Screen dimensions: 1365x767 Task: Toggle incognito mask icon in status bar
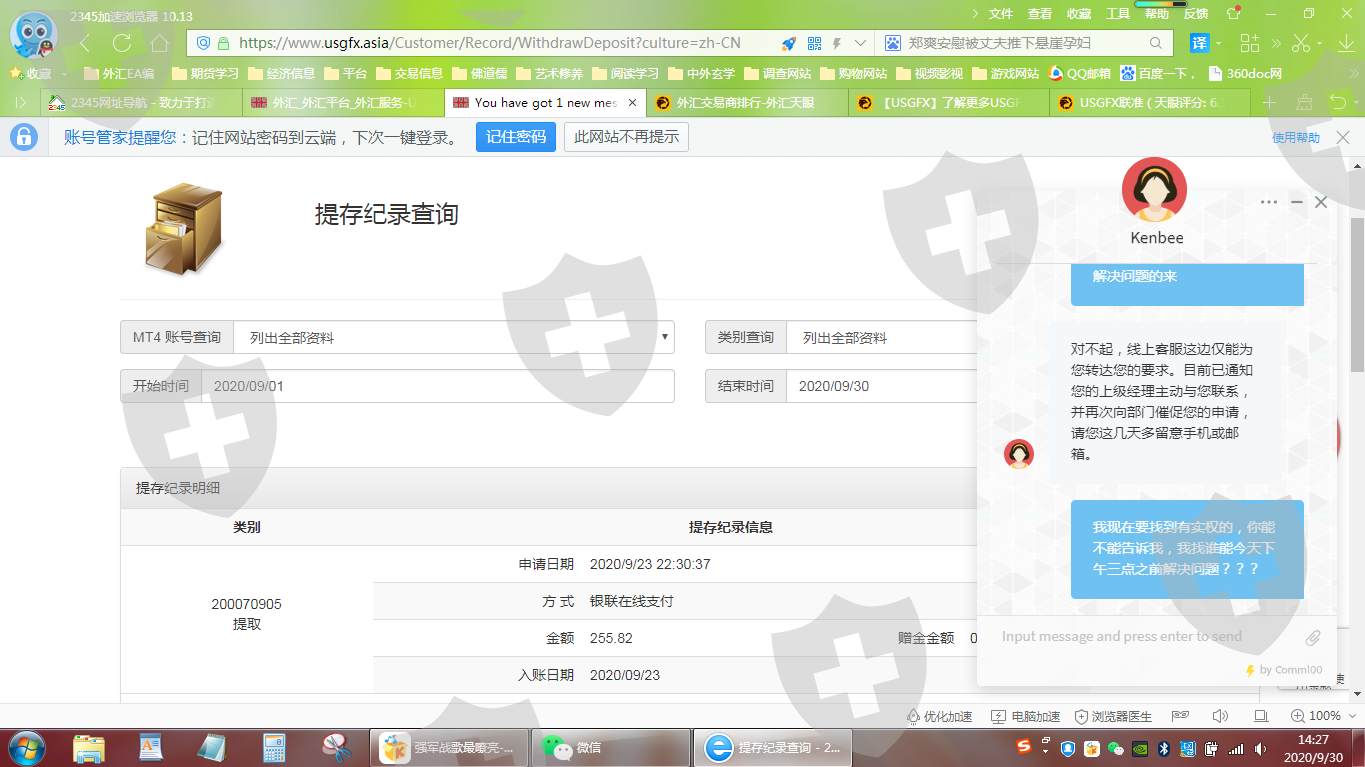click(x=1181, y=716)
